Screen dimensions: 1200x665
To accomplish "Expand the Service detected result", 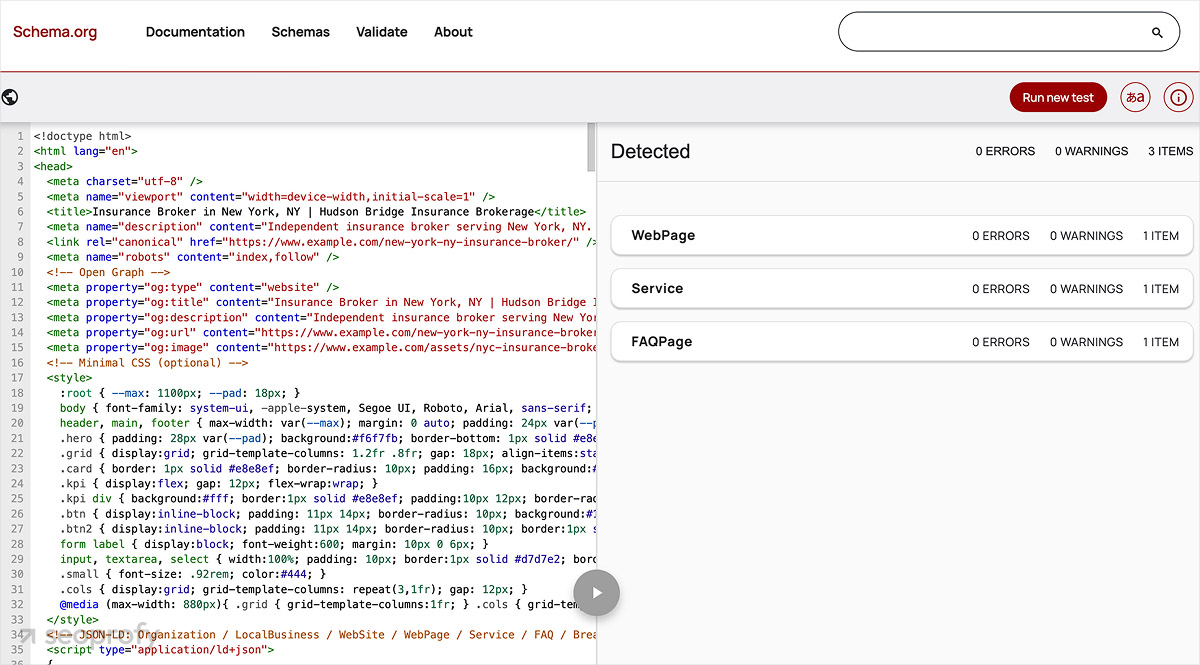I will [900, 288].
